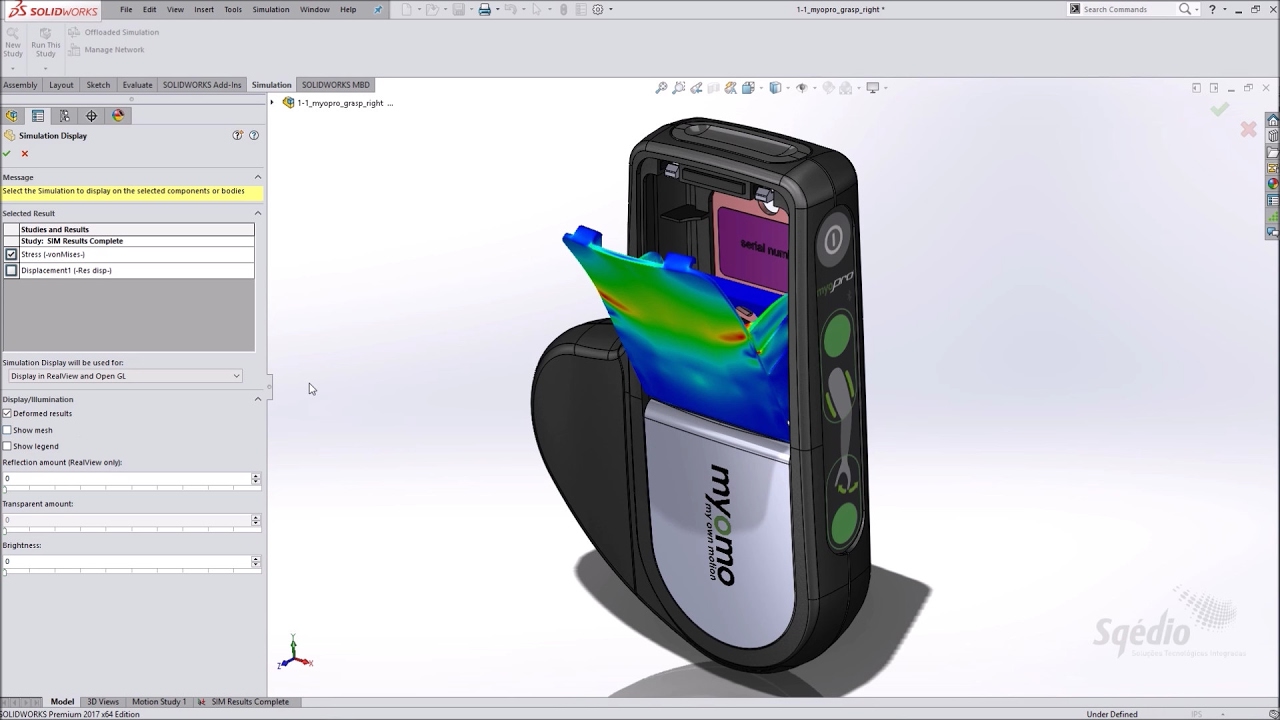This screenshot has height=720, width=1280.
Task: Open the Appearances color ball task pane icon
Action: pyautogui.click(x=1273, y=184)
